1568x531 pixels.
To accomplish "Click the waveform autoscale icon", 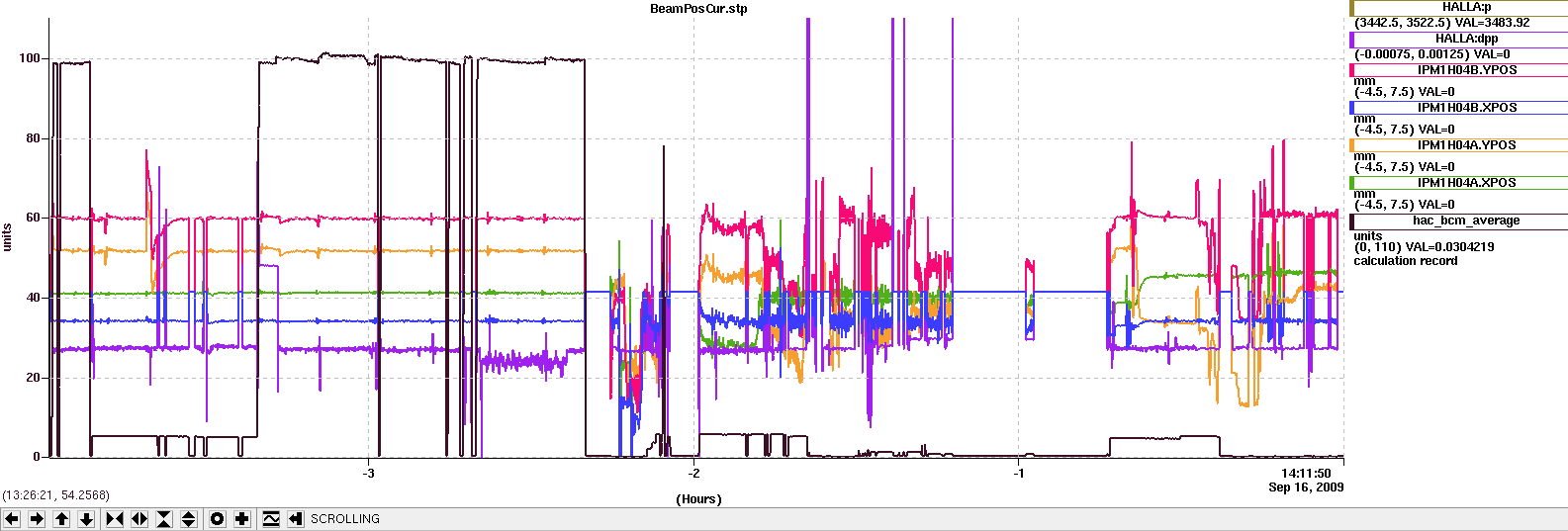I will pos(271,518).
